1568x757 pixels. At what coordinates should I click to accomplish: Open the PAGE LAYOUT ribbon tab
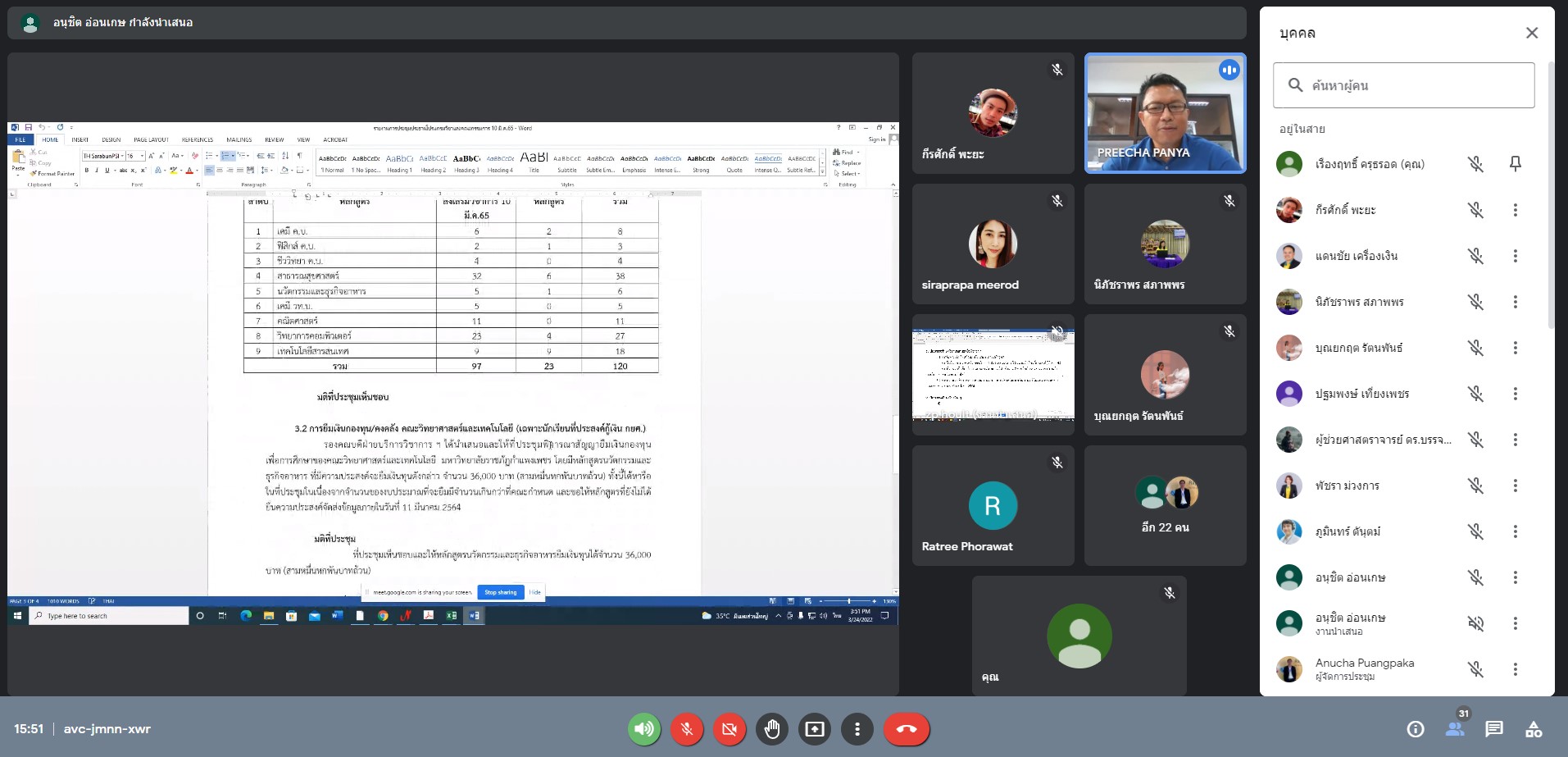click(x=151, y=140)
